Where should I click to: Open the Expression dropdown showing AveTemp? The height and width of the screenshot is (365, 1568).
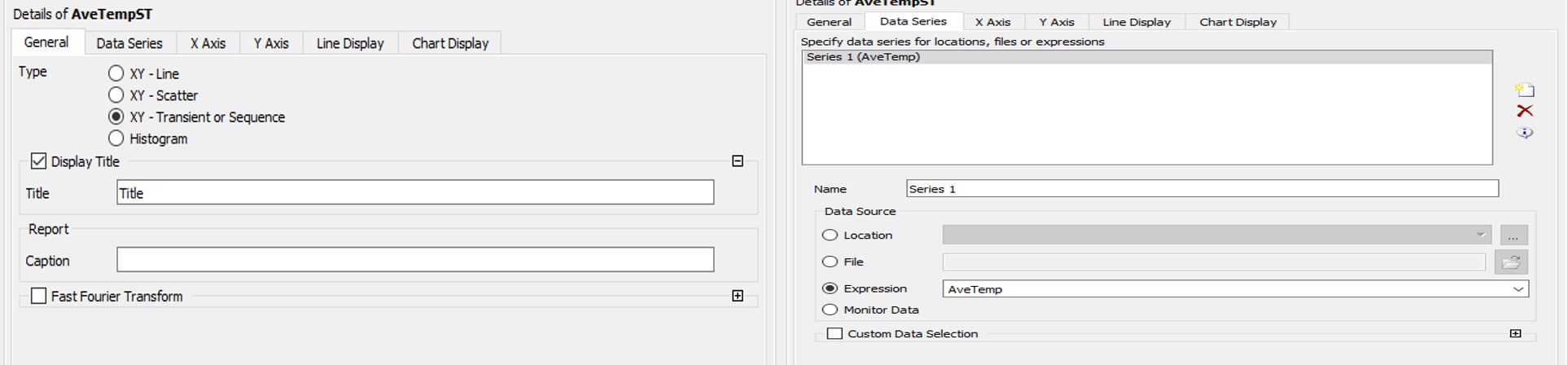(1235, 289)
